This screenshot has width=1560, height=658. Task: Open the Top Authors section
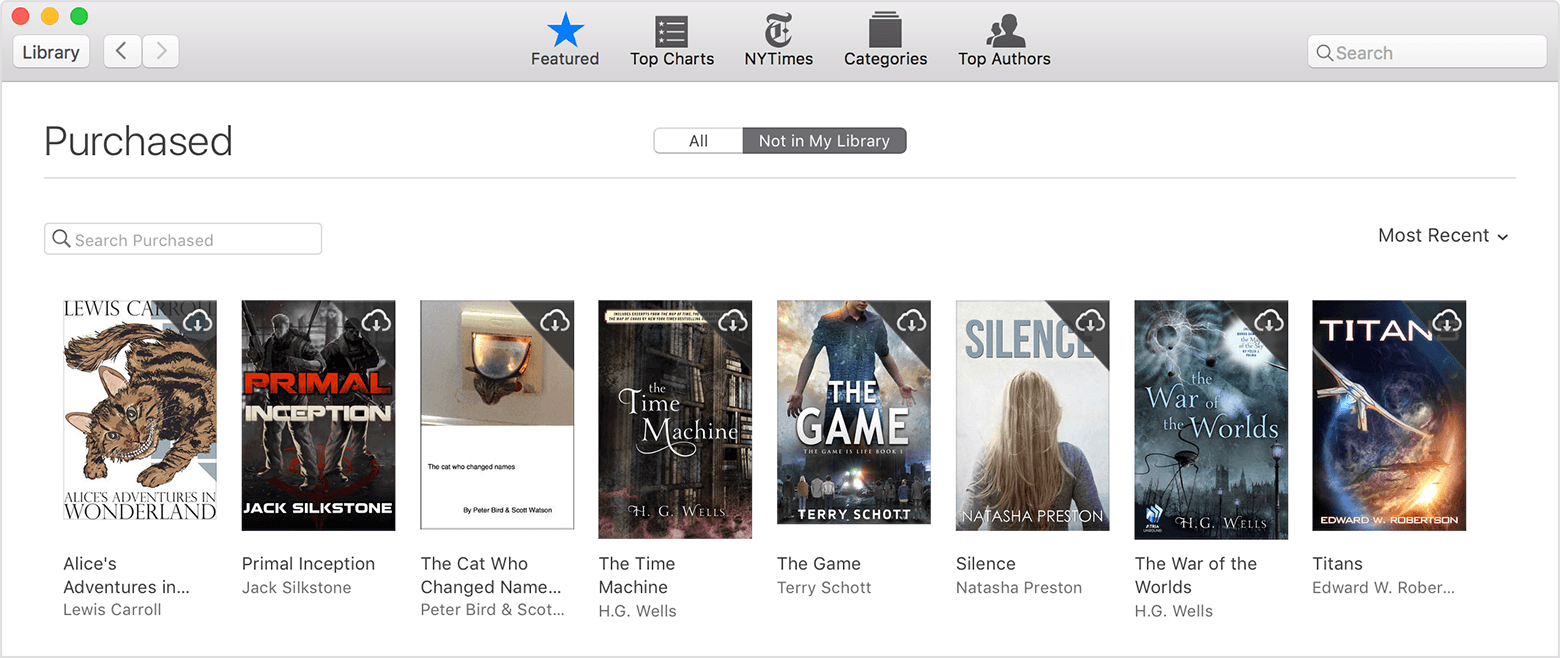1004,40
